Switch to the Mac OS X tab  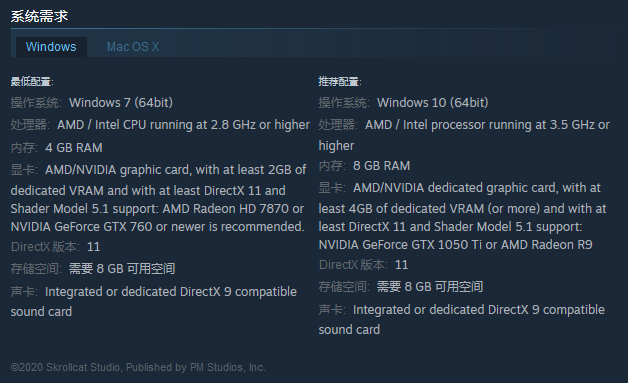133,47
